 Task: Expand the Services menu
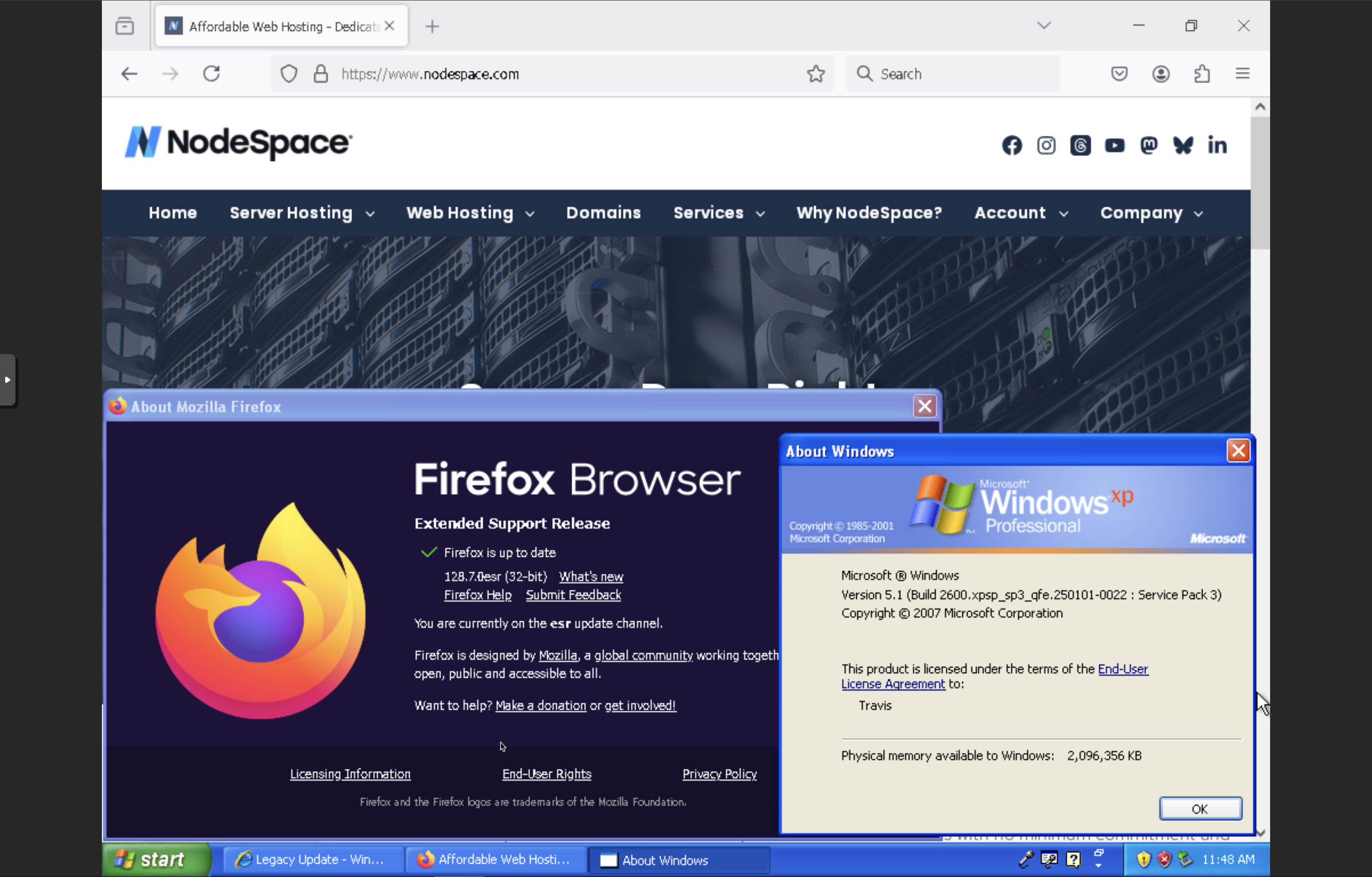tap(718, 213)
